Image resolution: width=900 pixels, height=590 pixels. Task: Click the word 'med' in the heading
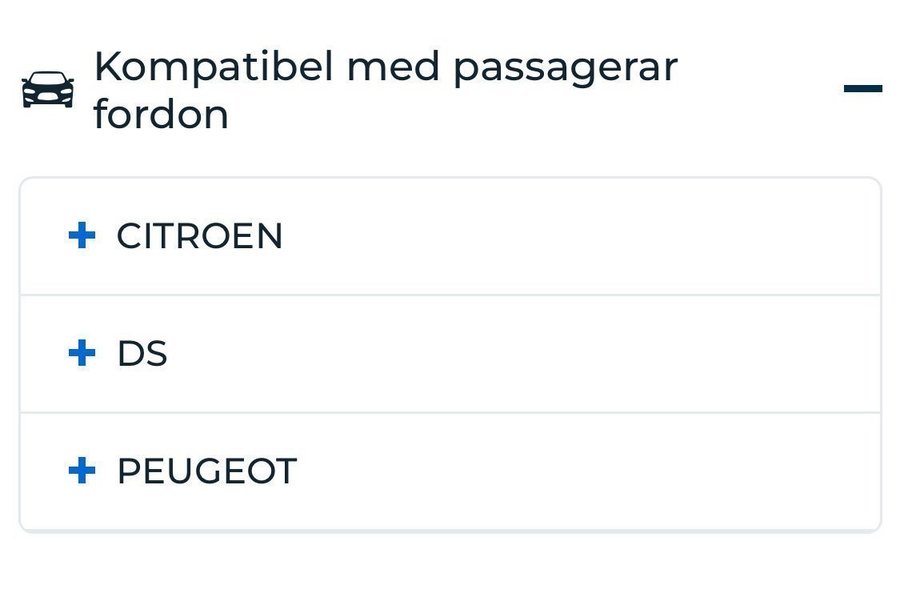[391, 68]
